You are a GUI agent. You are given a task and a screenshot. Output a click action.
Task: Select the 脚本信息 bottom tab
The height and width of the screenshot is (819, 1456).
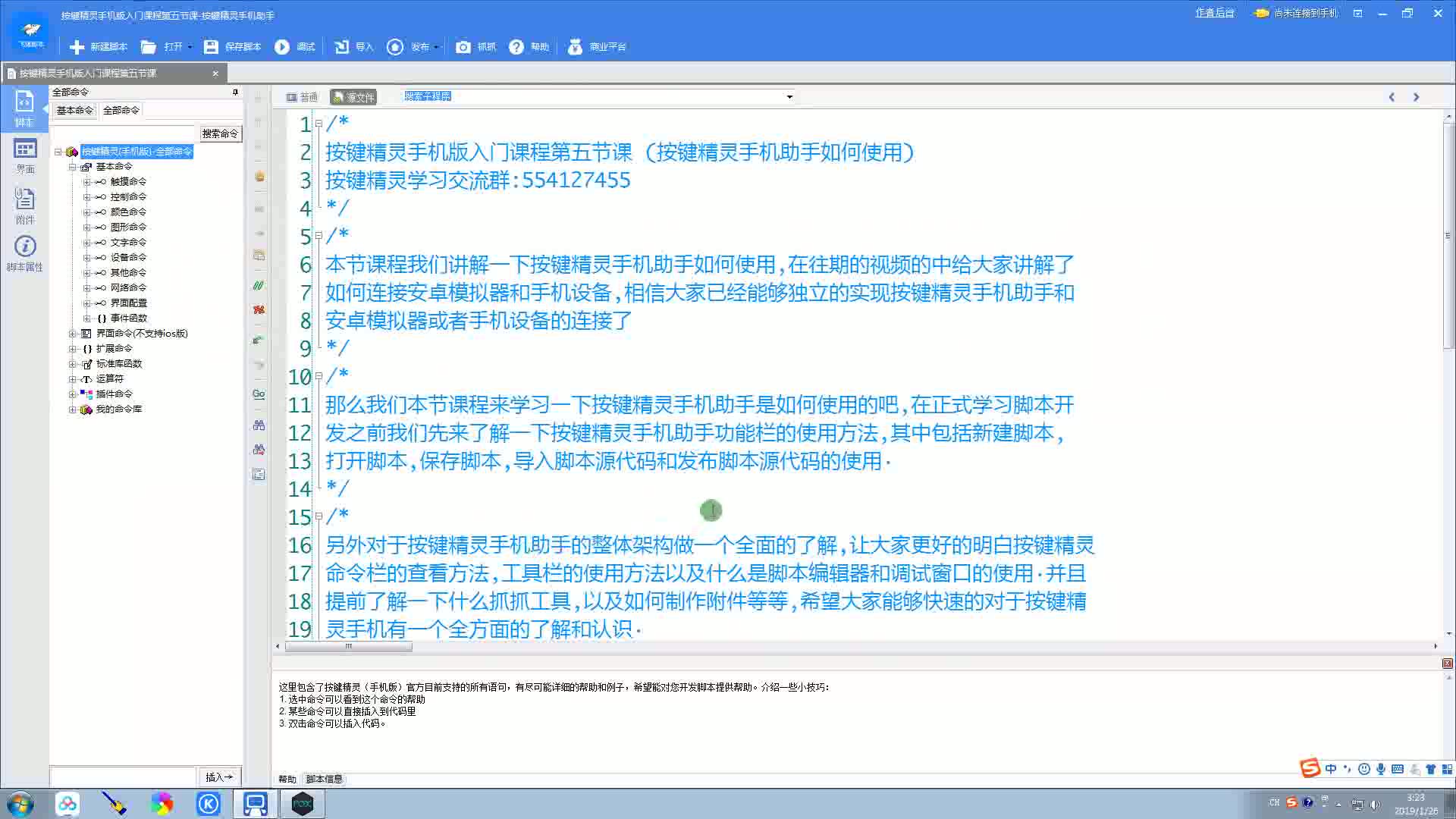coord(324,779)
